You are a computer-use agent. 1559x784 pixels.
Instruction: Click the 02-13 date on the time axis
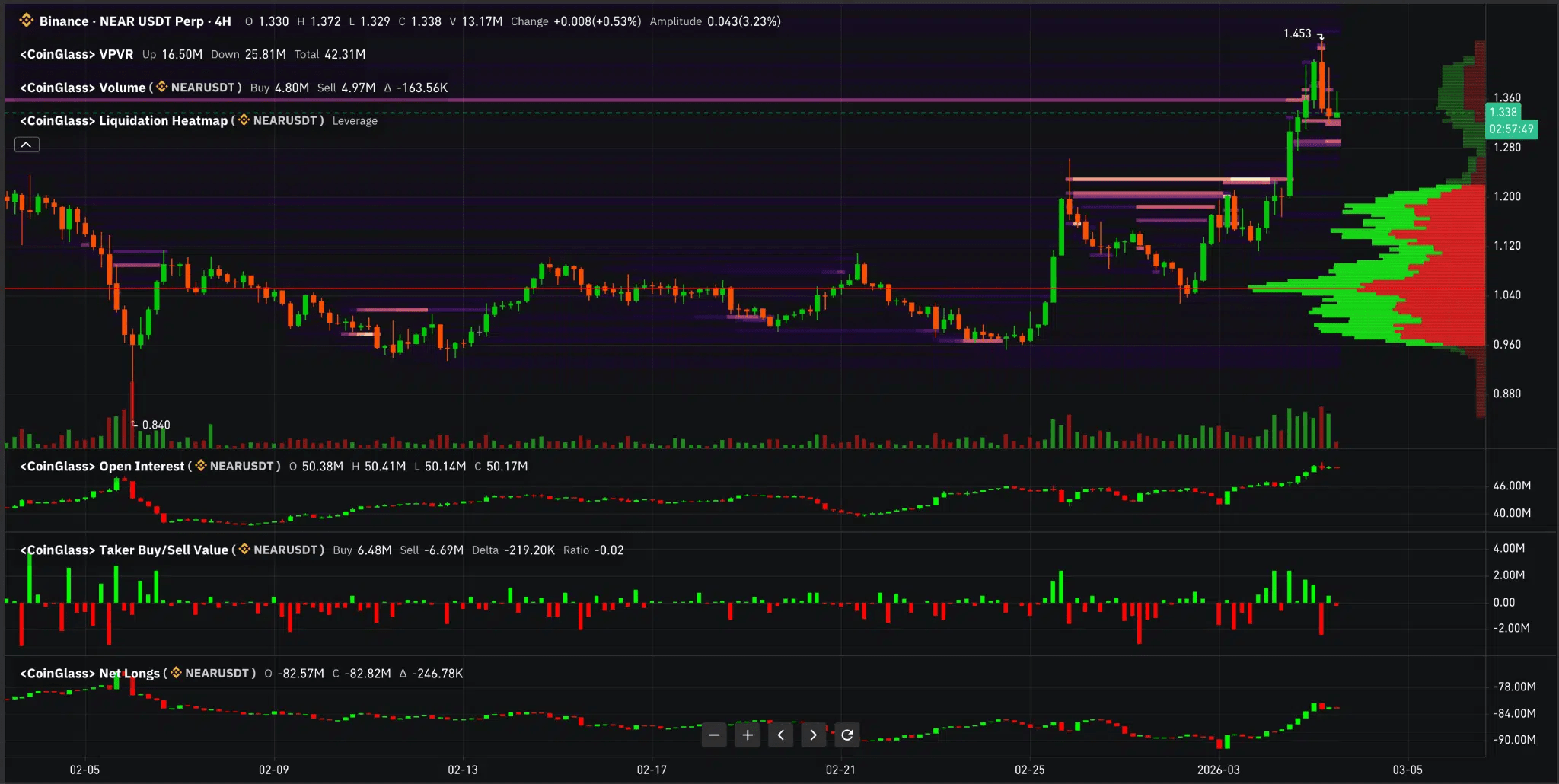click(x=463, y=770)
